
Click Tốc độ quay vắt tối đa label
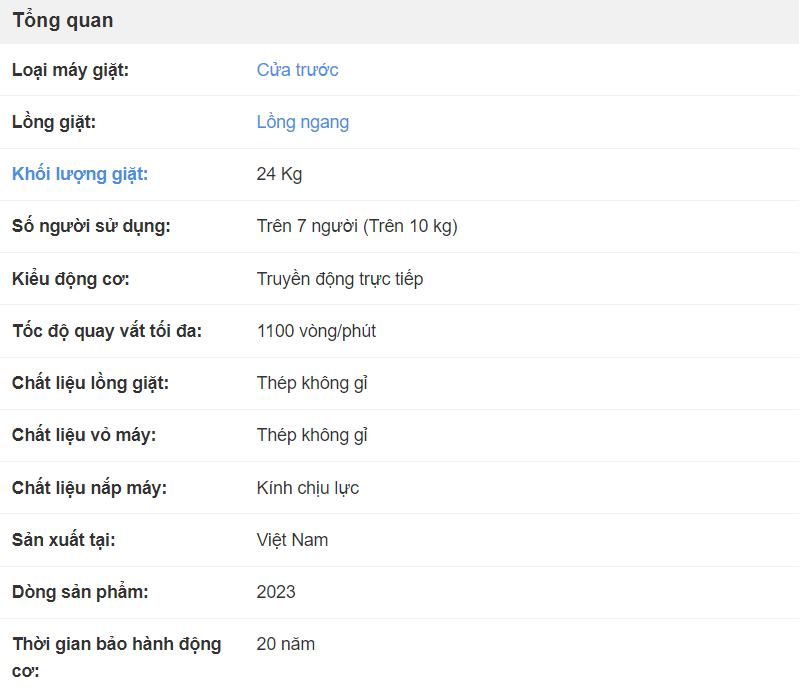coord(107,331)
